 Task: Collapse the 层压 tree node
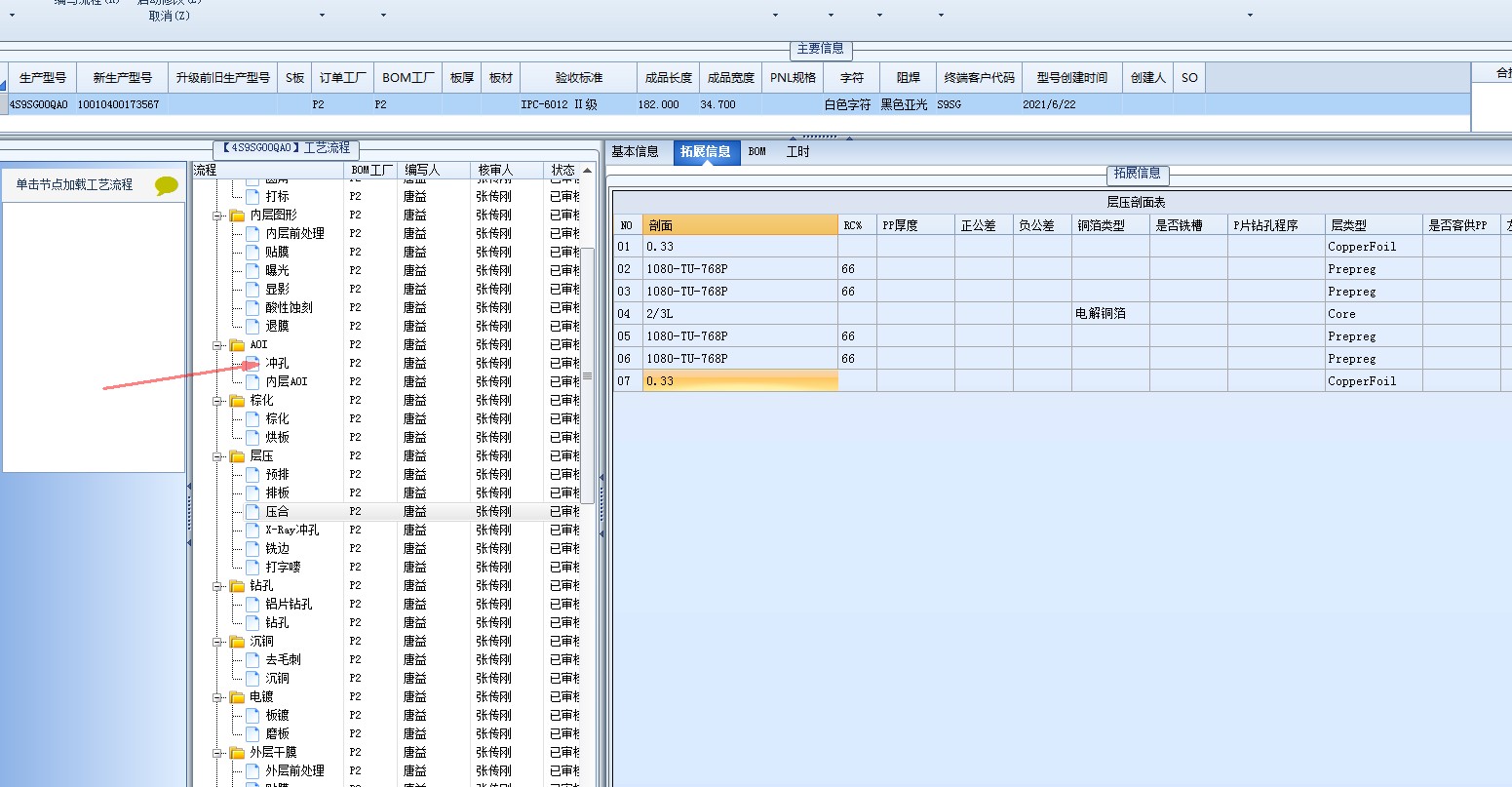[218, 455]
